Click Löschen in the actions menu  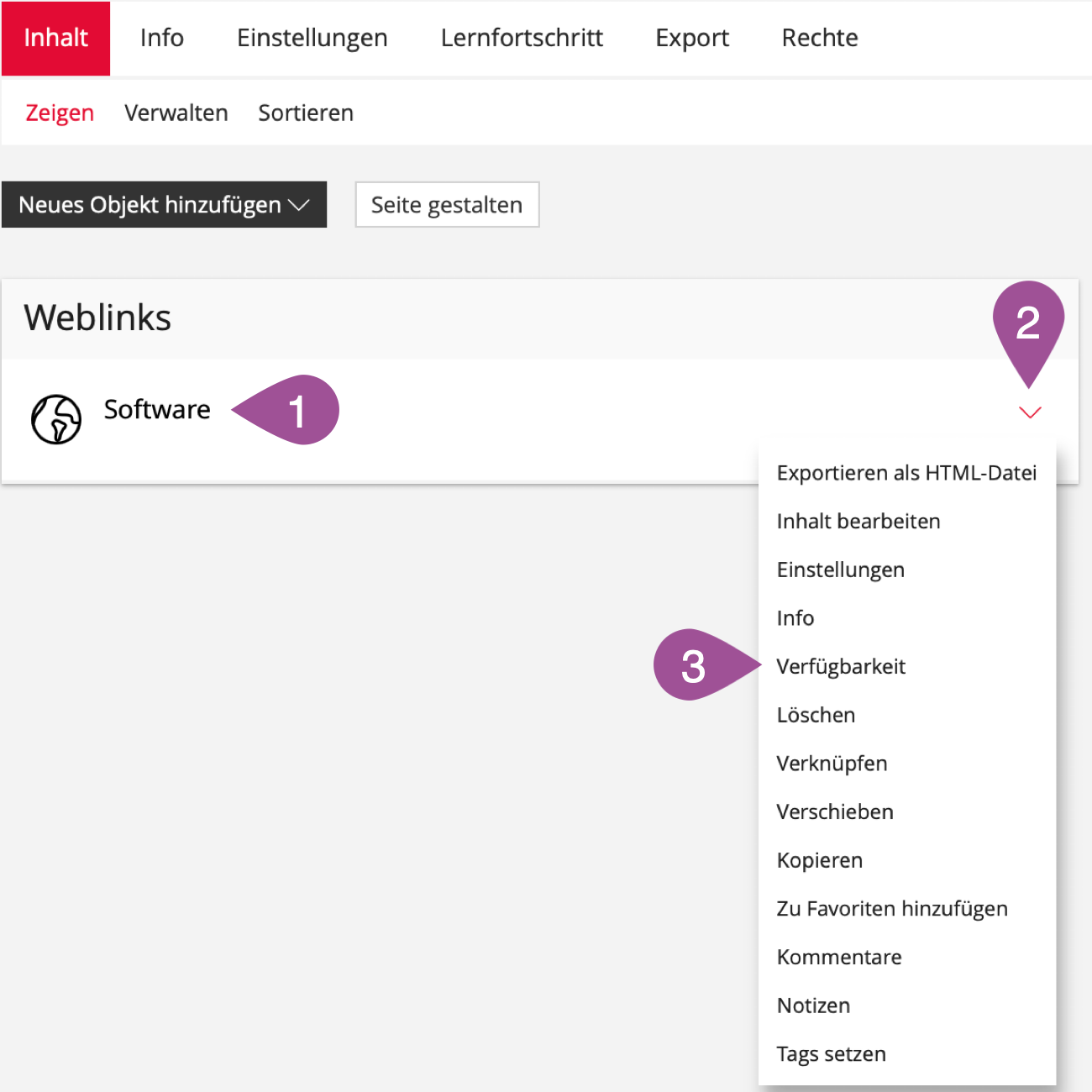[x=816, y=716]
